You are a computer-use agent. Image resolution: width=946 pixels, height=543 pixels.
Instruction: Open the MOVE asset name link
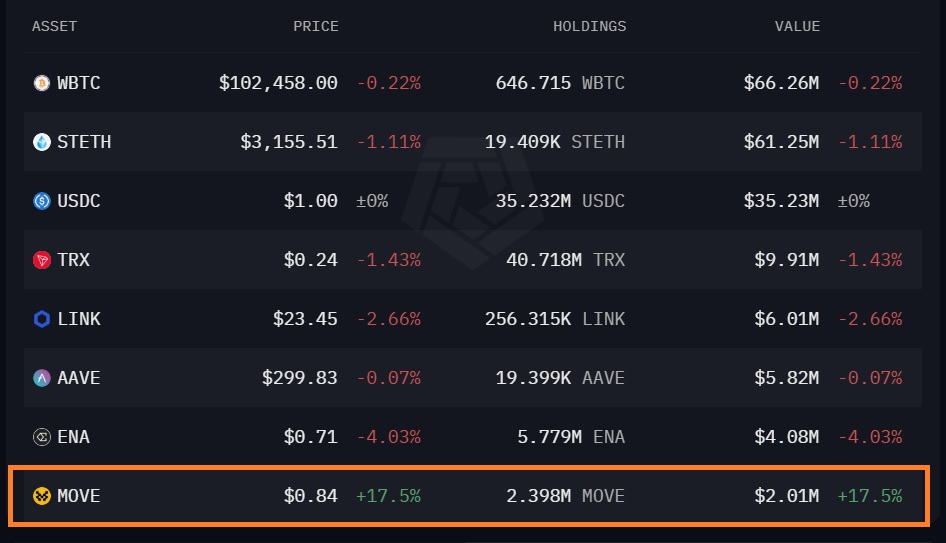[79, 496]
